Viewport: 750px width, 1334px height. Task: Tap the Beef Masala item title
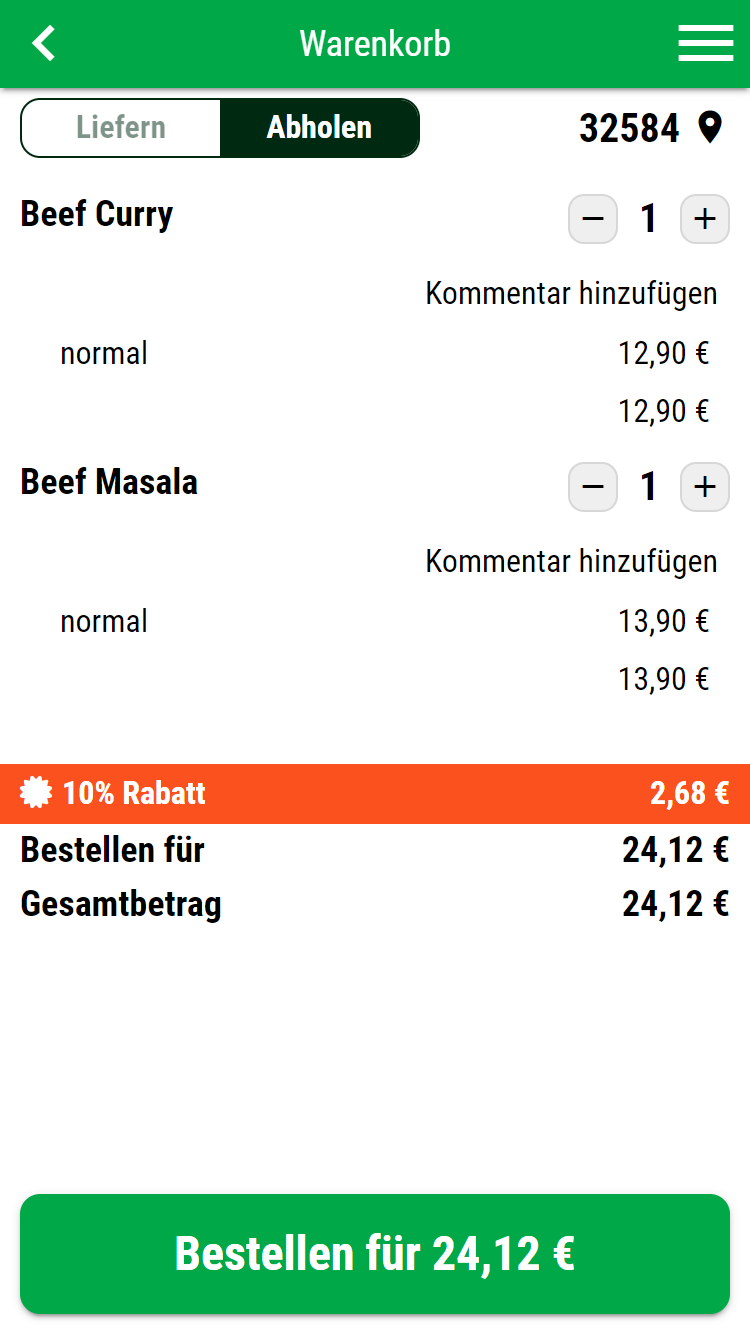point(109,482)
